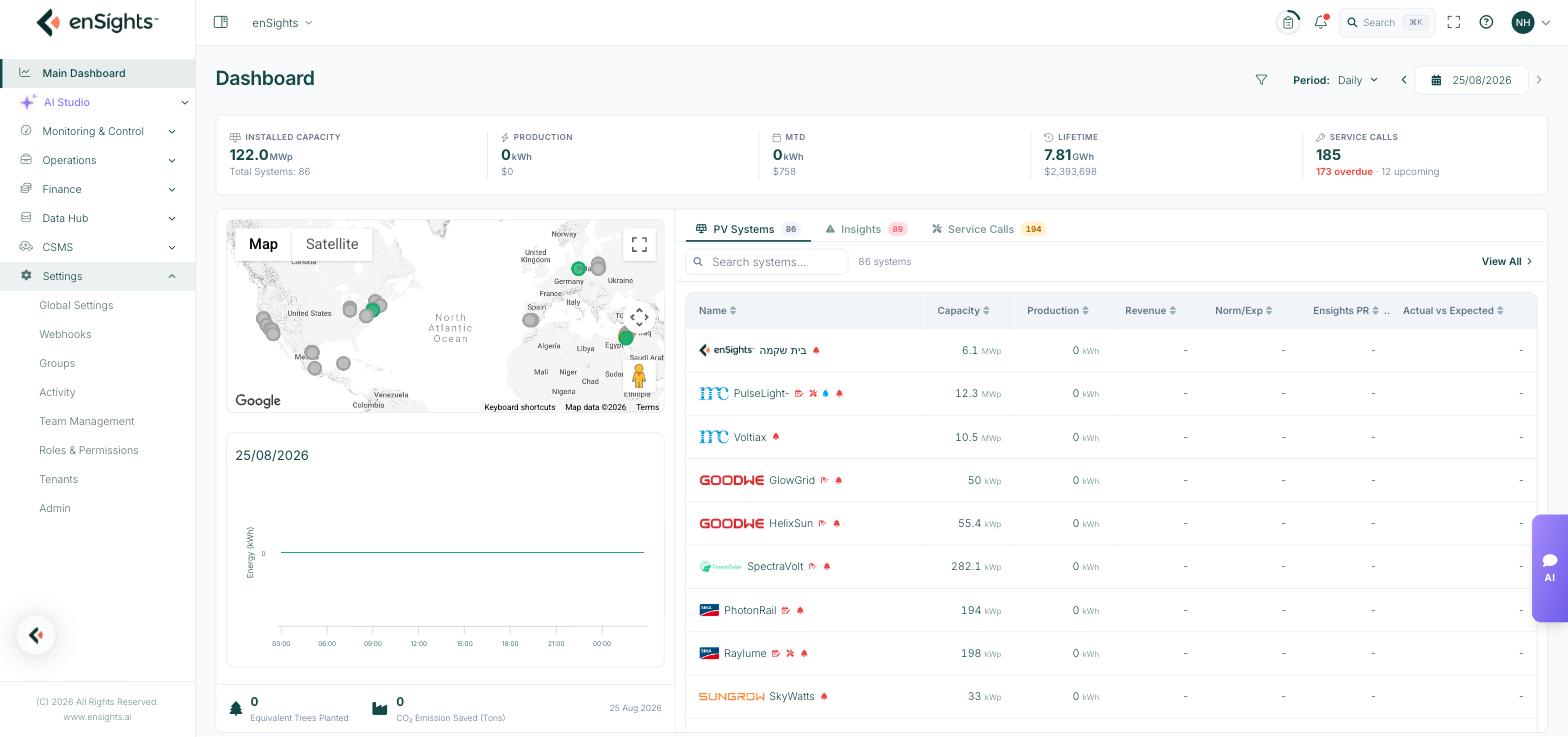Open the top bar Search box
The image size is (1568, 737).
click(x=1387, y=22)
